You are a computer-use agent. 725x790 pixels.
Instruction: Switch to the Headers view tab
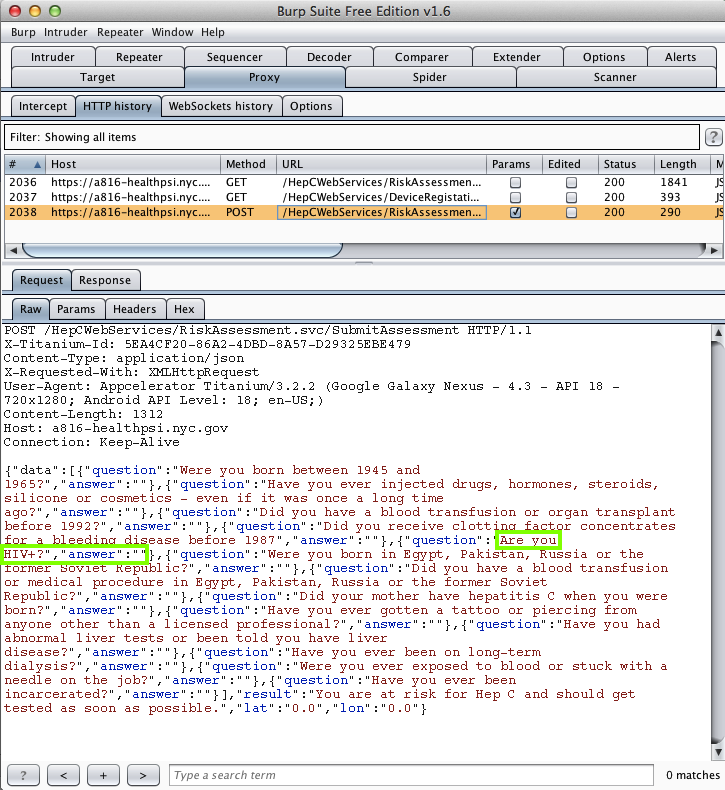pos(134,310)
